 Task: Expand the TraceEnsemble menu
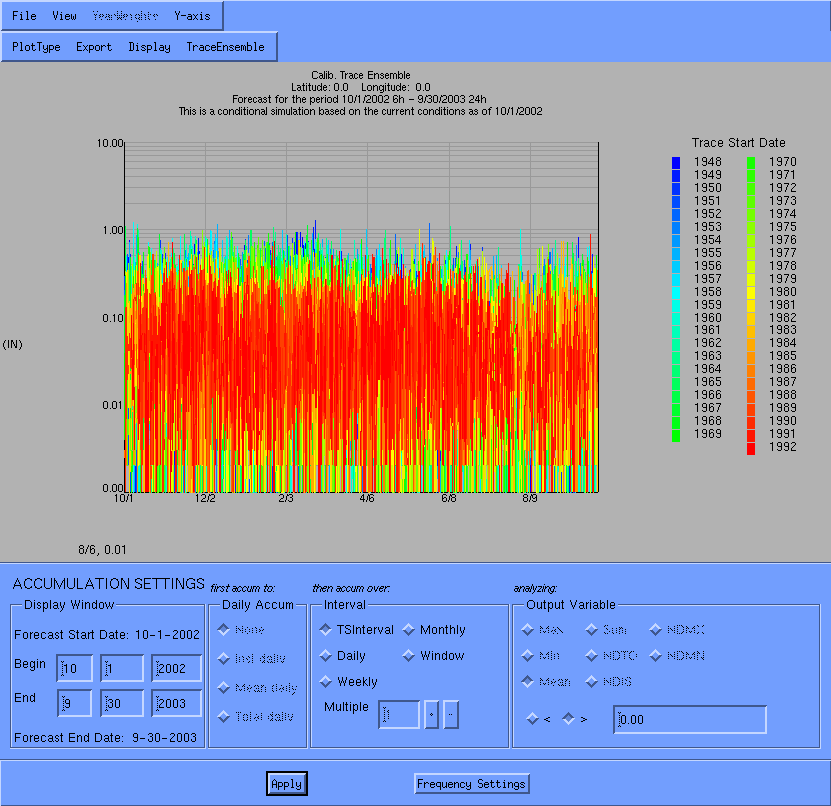click(225, 47)
